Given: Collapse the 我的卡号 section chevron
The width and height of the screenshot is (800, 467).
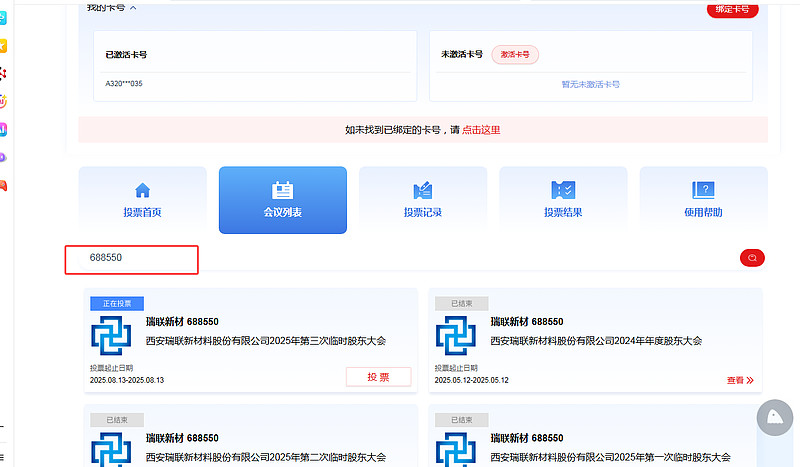Looking at the screenshot, I should tap(133, 8).
